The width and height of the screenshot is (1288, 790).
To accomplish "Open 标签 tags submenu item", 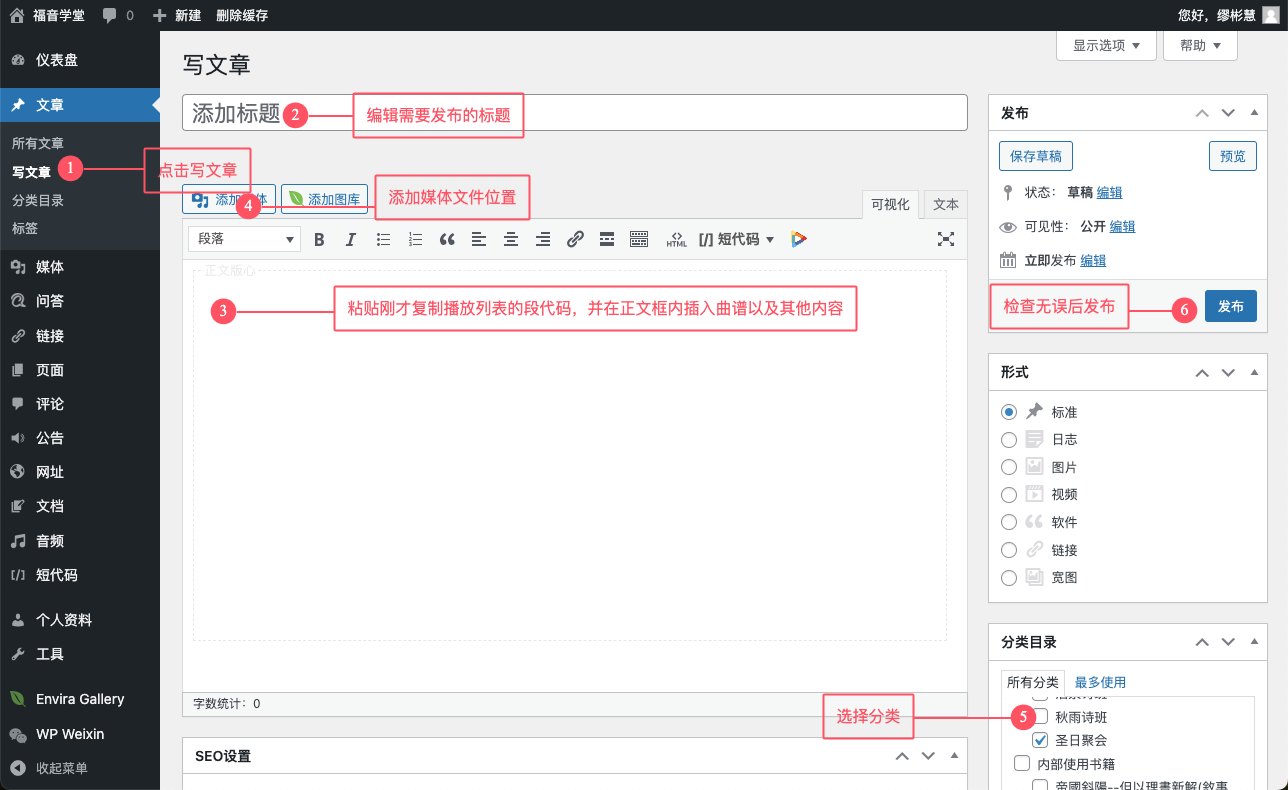I will pos(25,228).
